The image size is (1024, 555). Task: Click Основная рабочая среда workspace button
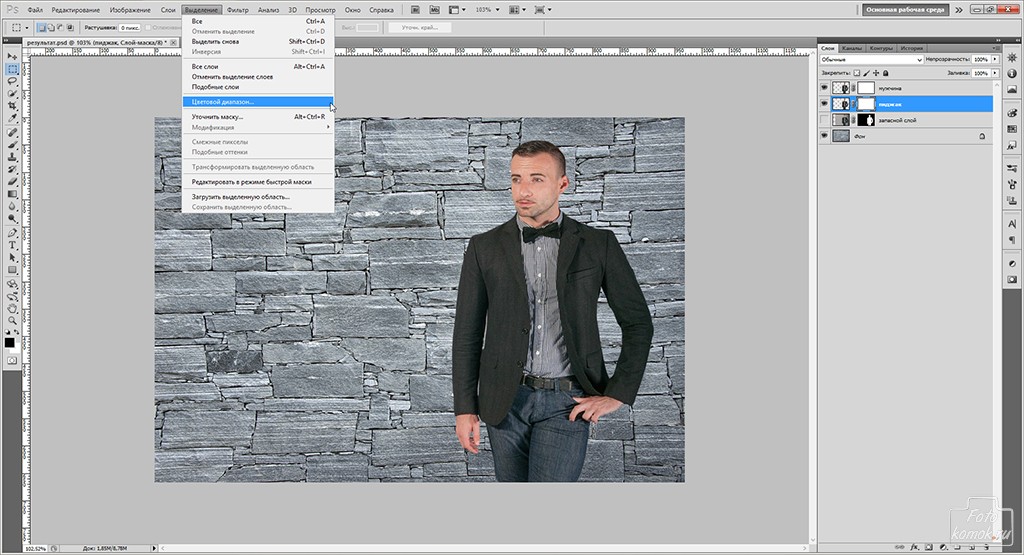(905, 10)
